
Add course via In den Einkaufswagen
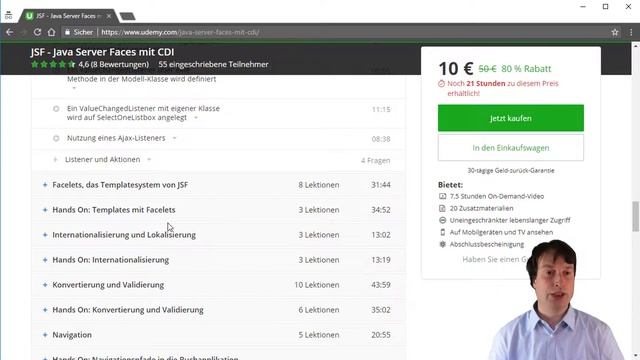511,148
